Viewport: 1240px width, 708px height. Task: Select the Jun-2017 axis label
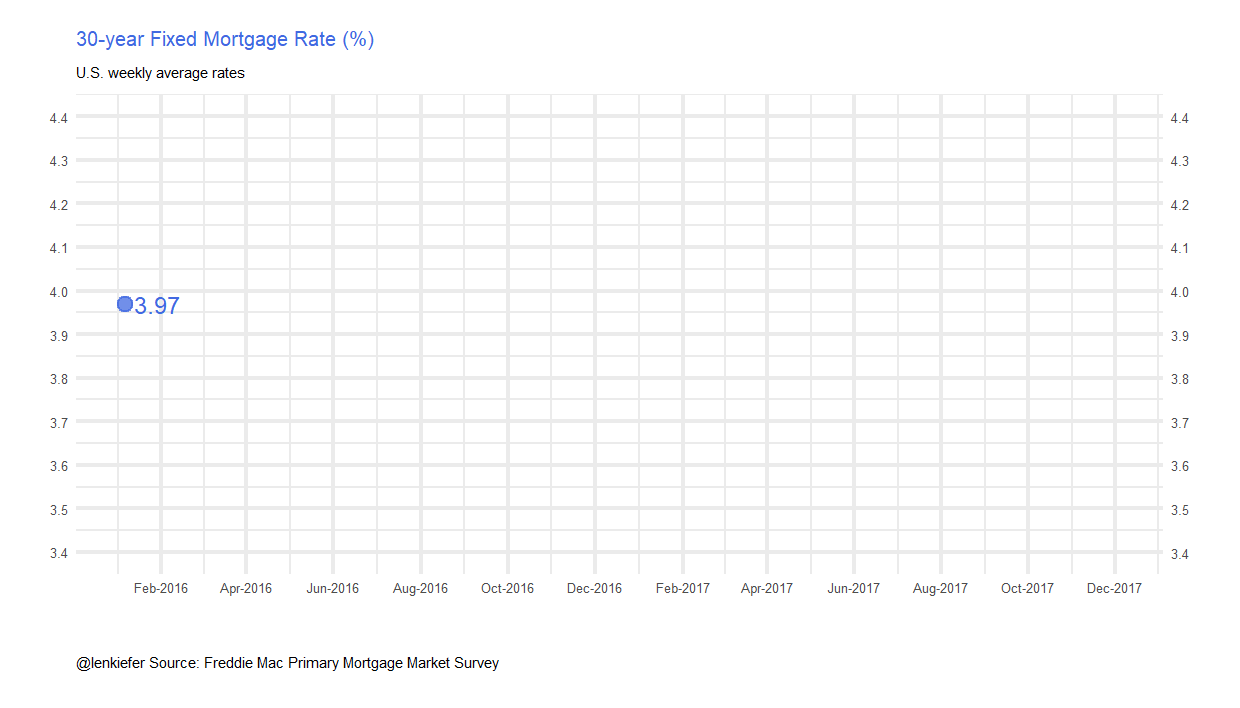point(854,588)
